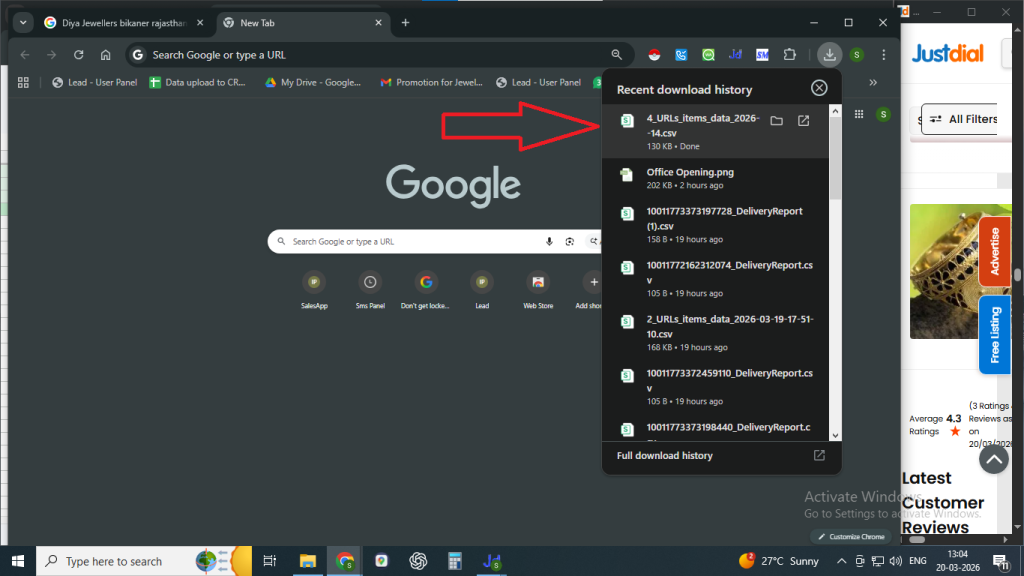The width and height of the screenshot is (1024, 576).
Task: Close the Recent download history panel
Action: tap(819, 88)
